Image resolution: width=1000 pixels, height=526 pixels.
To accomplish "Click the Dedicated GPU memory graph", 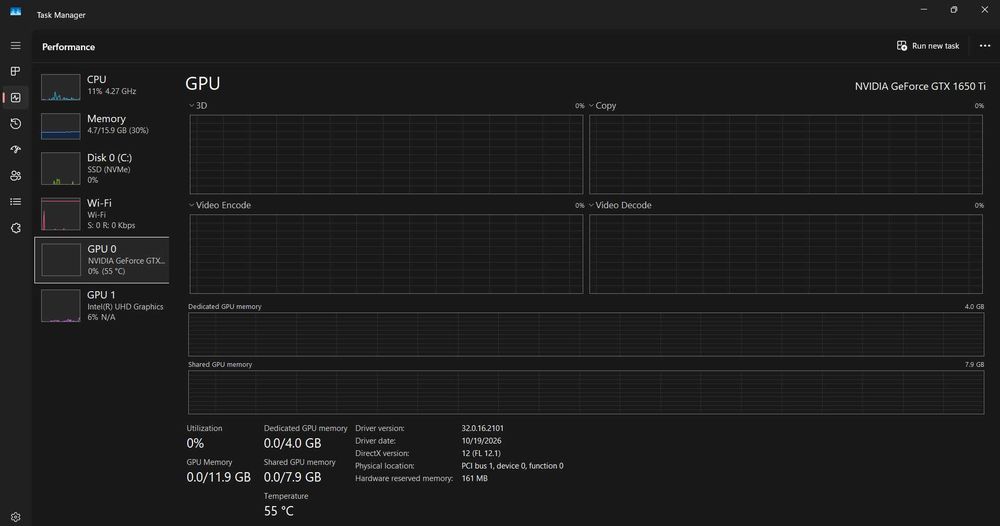I will pyautogui.click(x=586, y=334).
